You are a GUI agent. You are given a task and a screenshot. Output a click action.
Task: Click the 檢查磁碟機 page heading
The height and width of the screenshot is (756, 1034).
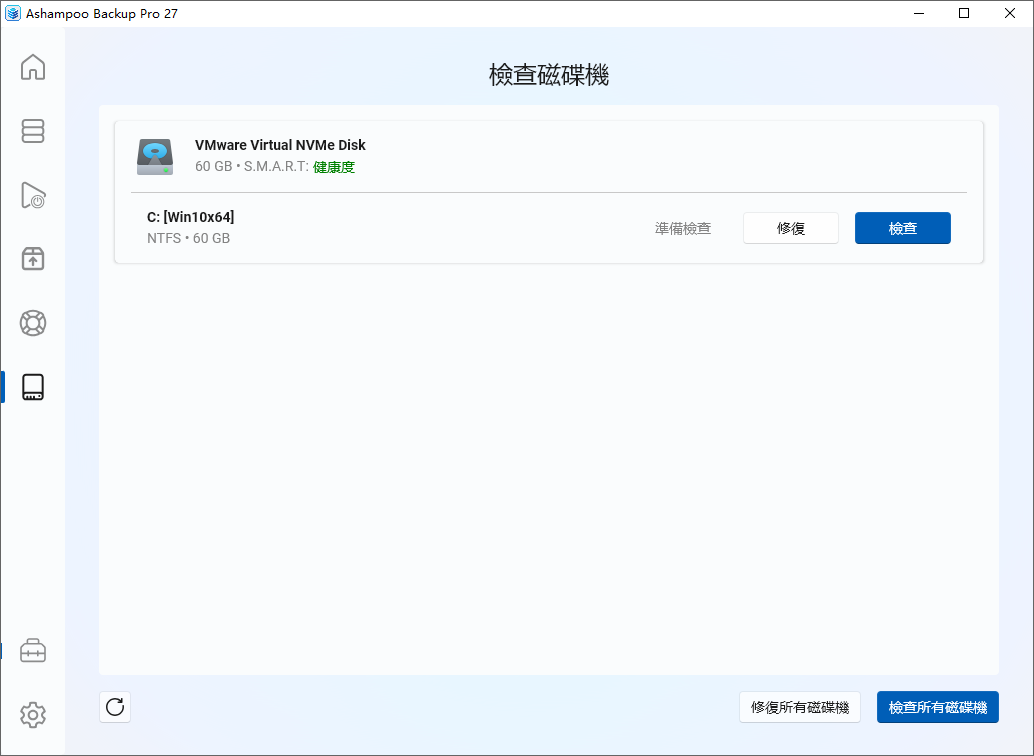(549, 75)
